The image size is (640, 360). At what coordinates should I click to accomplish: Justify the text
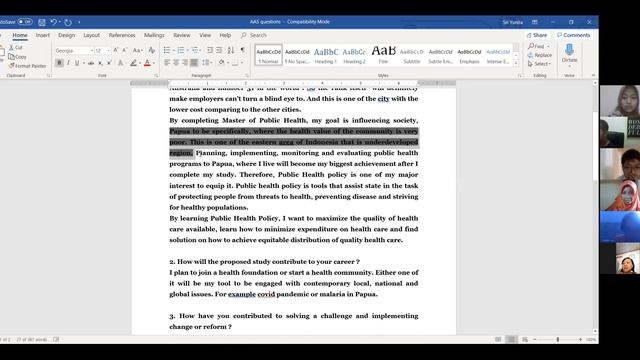pyautogui.click(x=194, y=63)
